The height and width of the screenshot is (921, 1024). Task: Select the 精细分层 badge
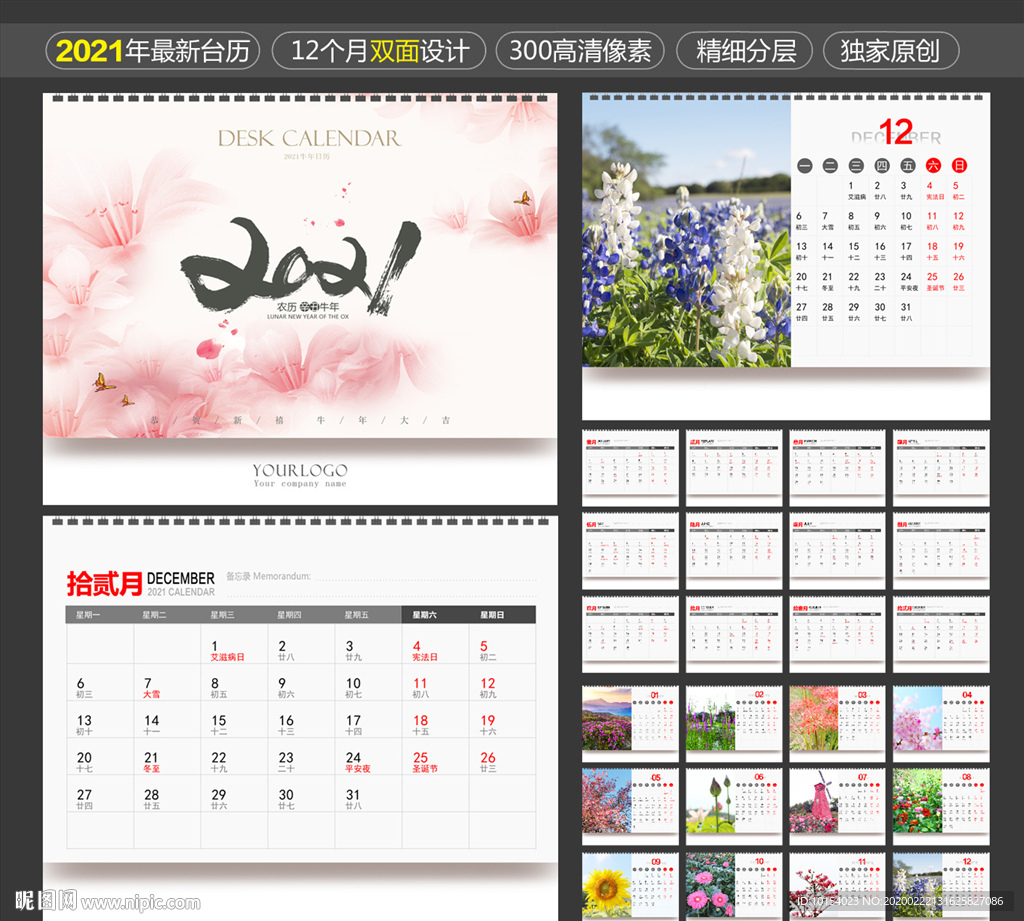[745, 51]
